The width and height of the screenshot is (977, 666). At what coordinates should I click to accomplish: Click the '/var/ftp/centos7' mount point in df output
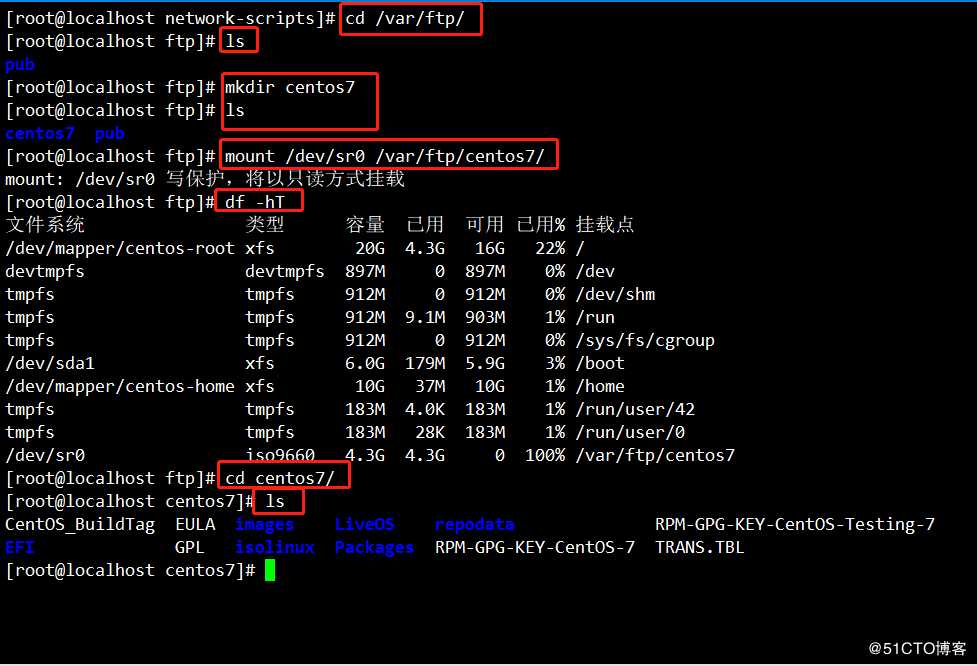coord(655,455)
